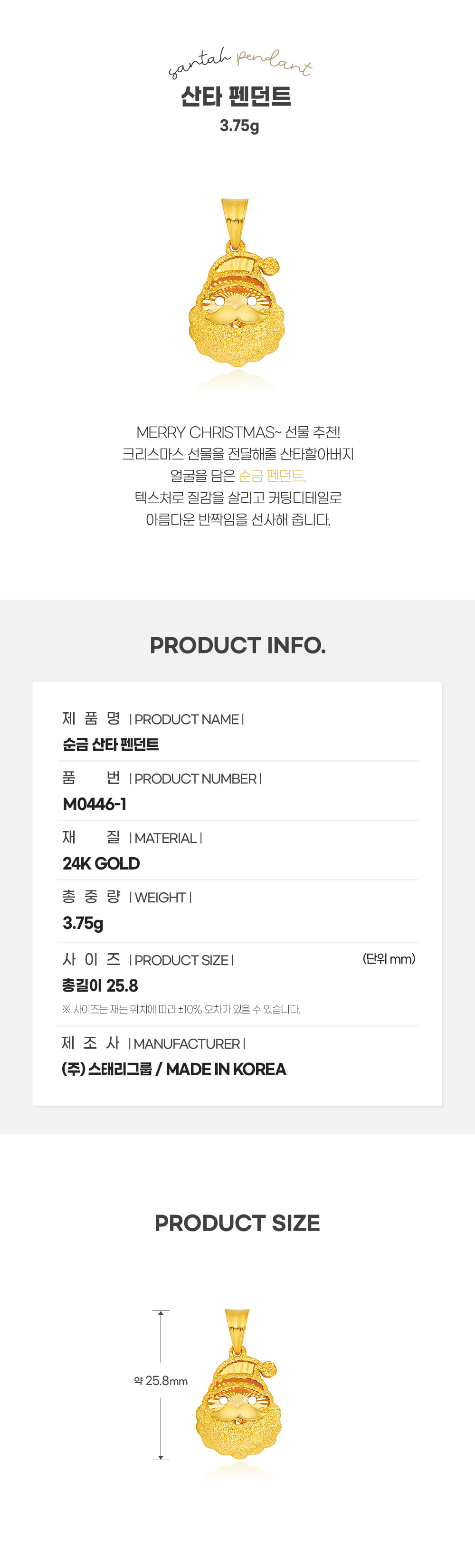Image resolution: width=475 pixels, height=1568 pixels.
Task: Click the PRODUCT SIZE section heading
Action: point(237,1223)
